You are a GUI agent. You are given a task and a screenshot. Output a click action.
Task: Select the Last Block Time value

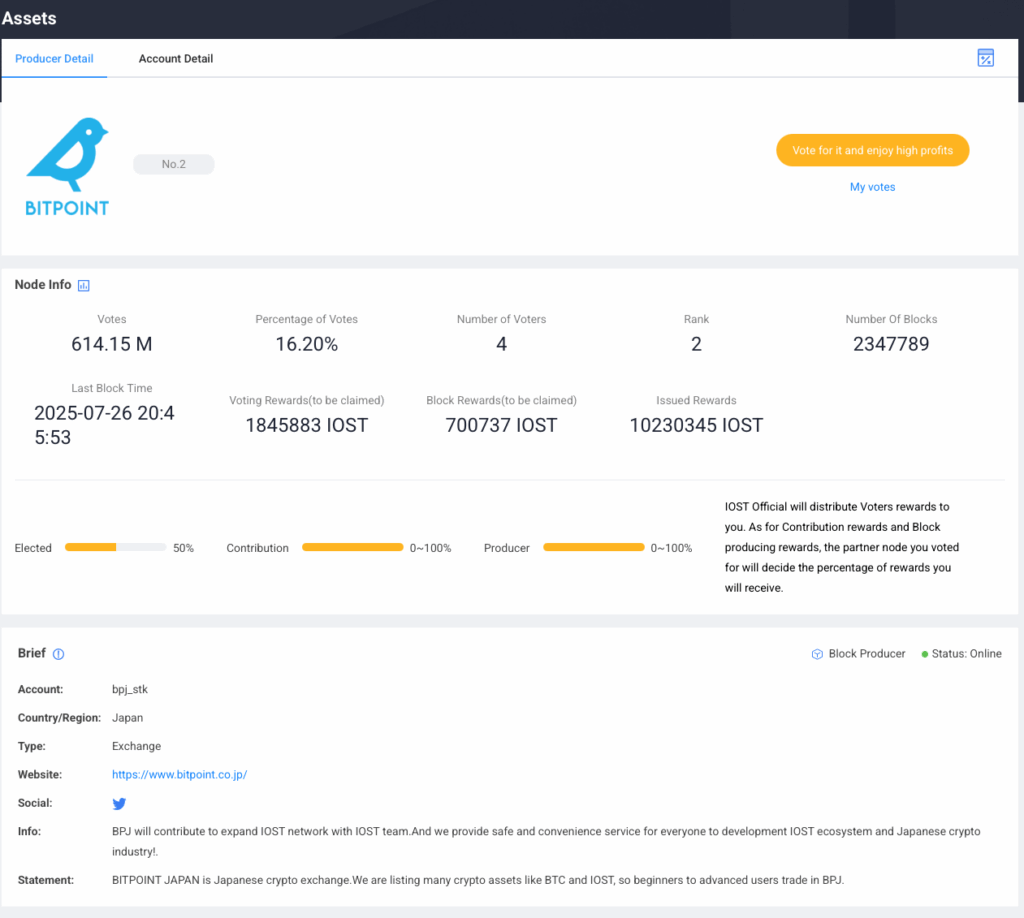coord(104,425)
